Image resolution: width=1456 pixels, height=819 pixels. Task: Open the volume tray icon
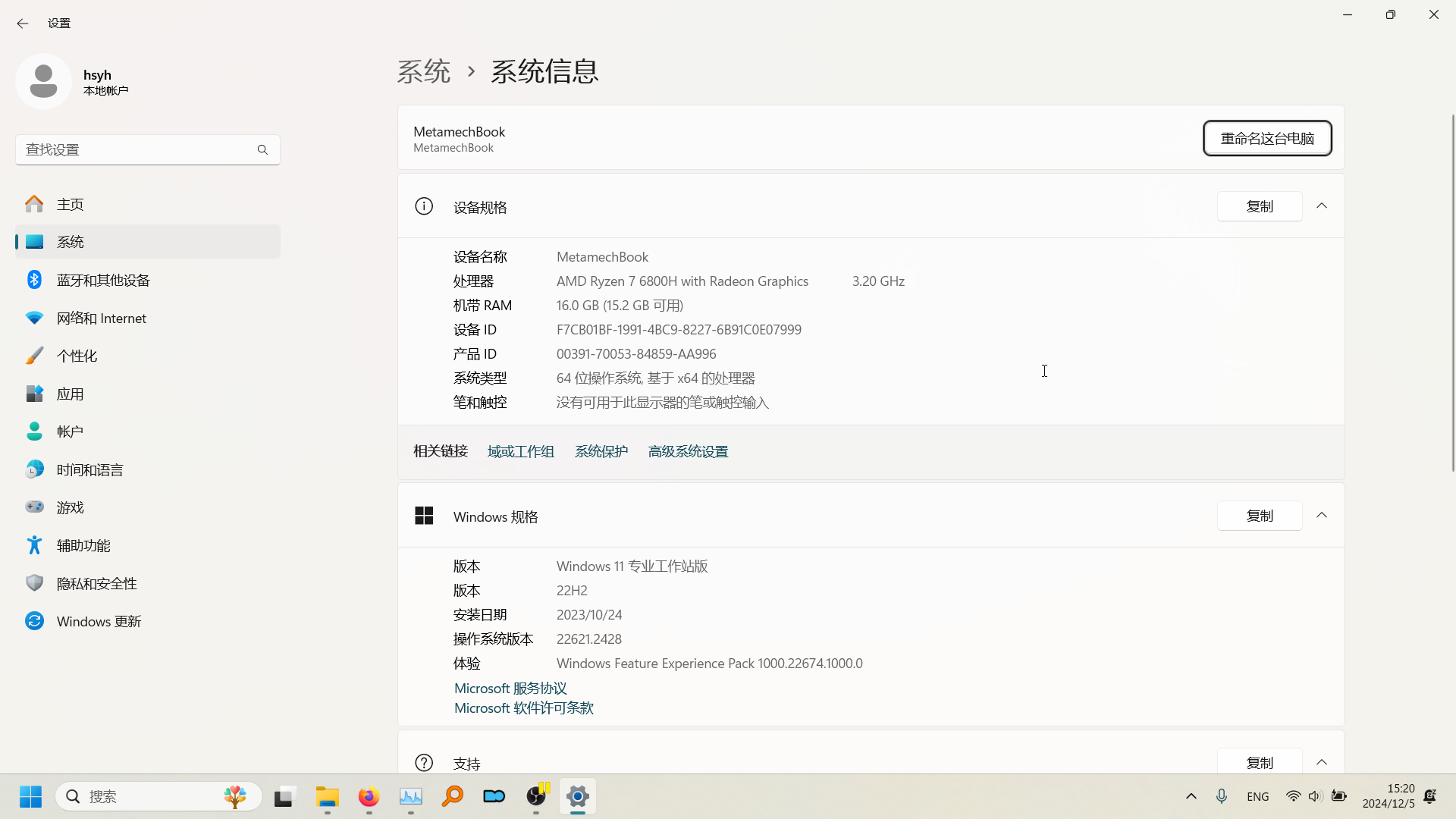(1316, 796)
